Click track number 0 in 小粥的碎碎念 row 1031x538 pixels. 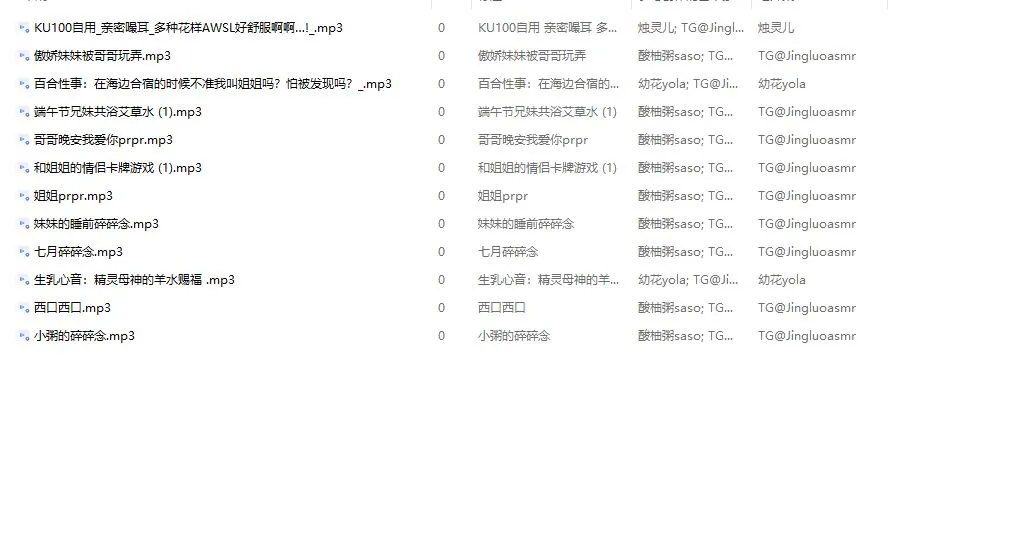(x=441, y=335)
